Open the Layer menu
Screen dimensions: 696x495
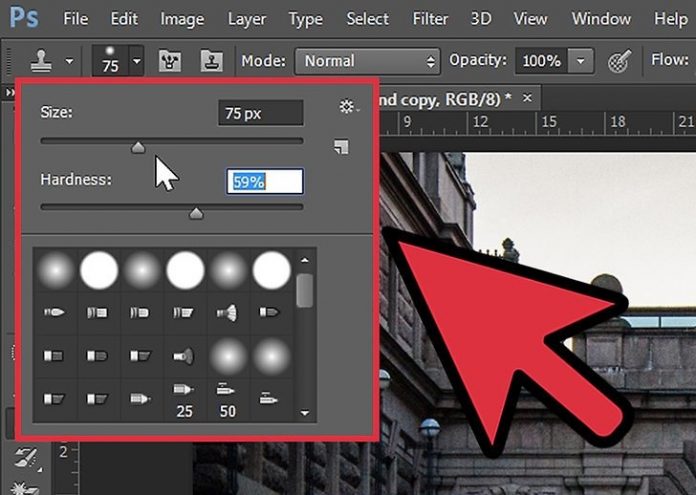pyautogui.click(x=246, y=19)
